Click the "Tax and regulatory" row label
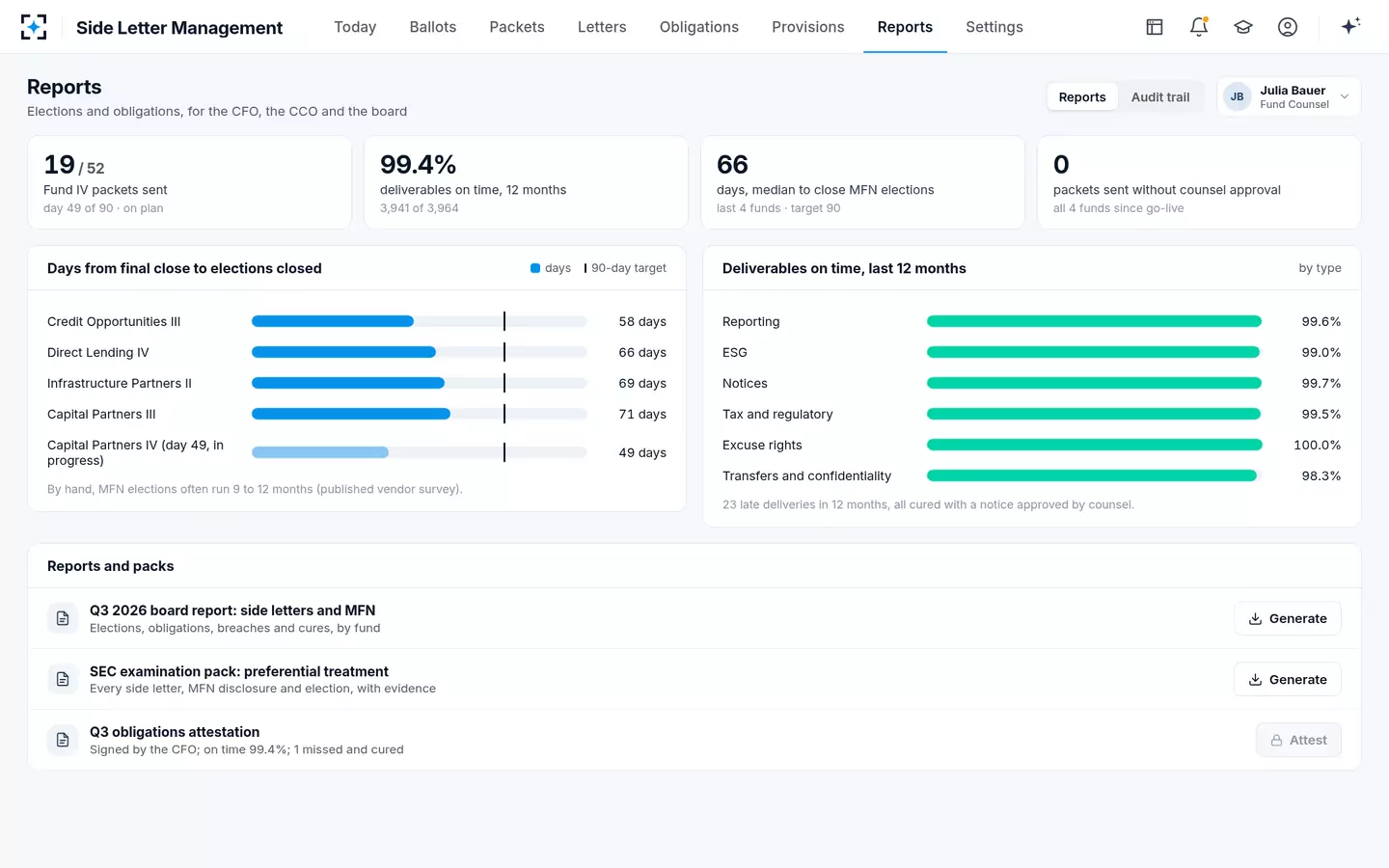This screenshot has height=868, width=1389. pyautogui.click(x=777, y=414)
